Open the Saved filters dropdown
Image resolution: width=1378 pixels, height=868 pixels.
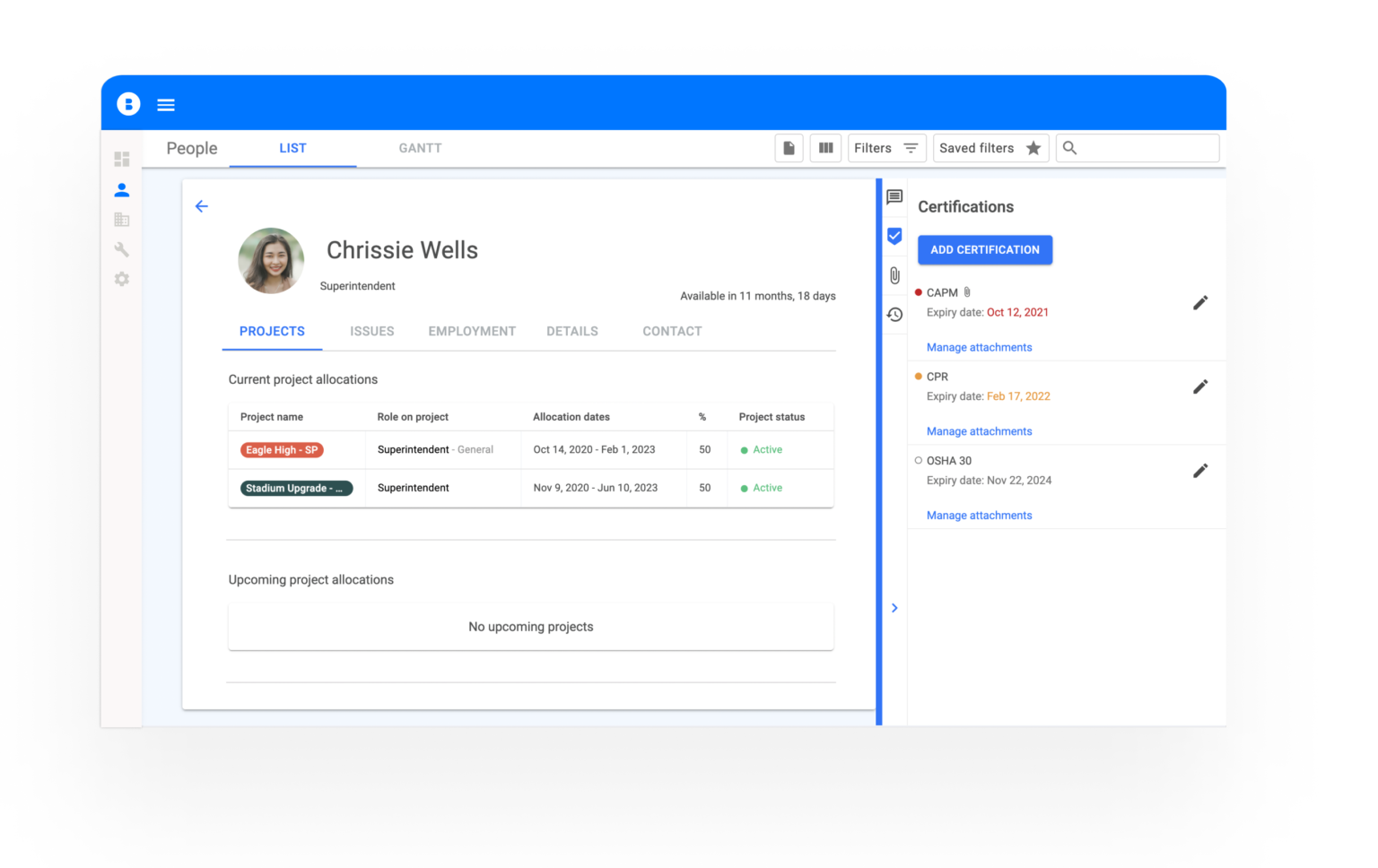coord(990,148)
